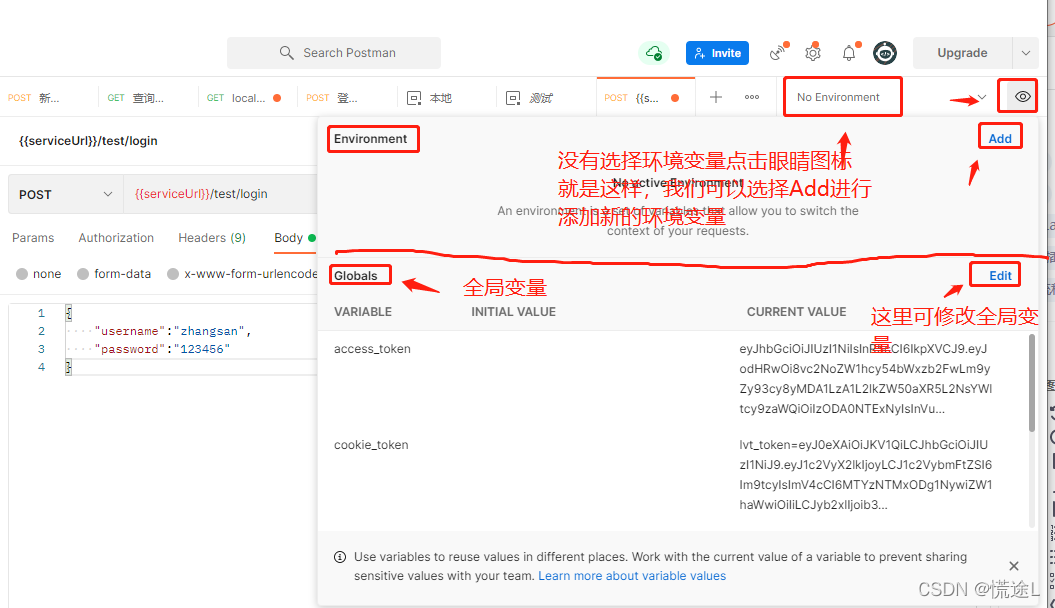Click Add to create new environment

click(x=1000, y=139)
